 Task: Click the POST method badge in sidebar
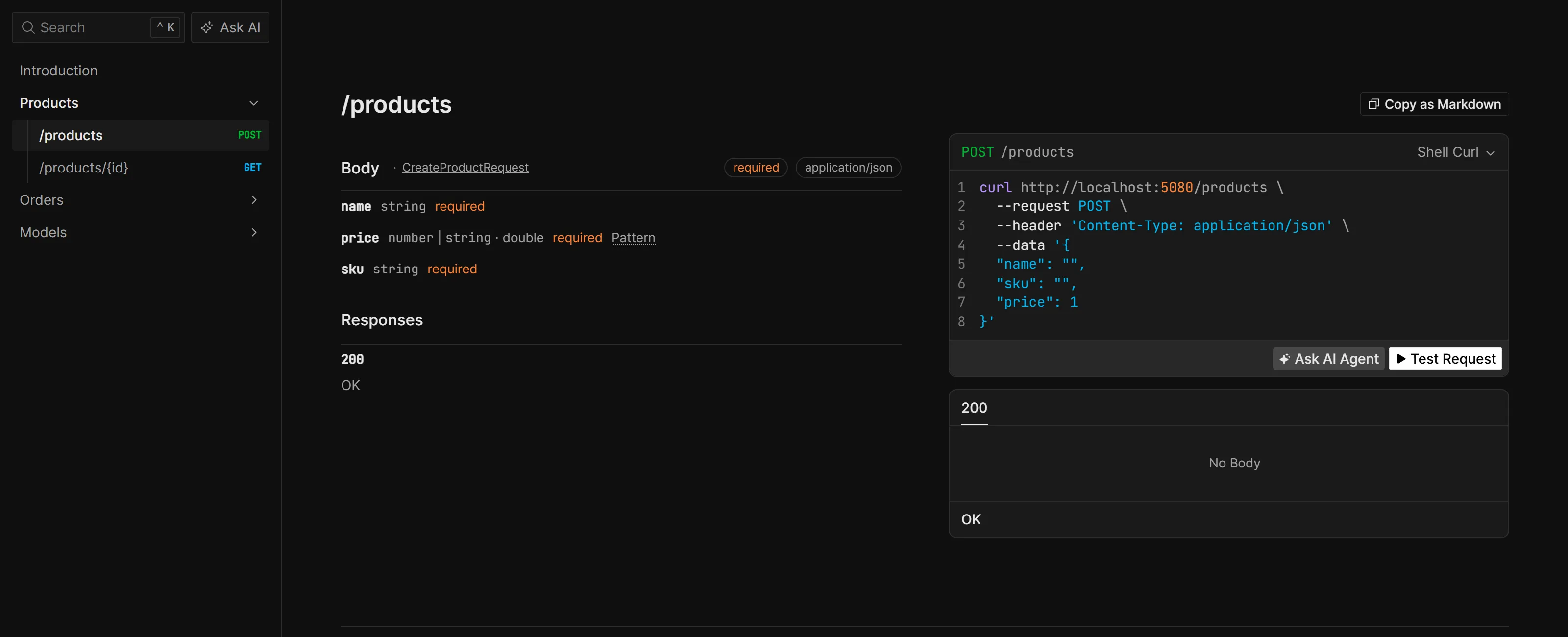click(x=249, y=135)
